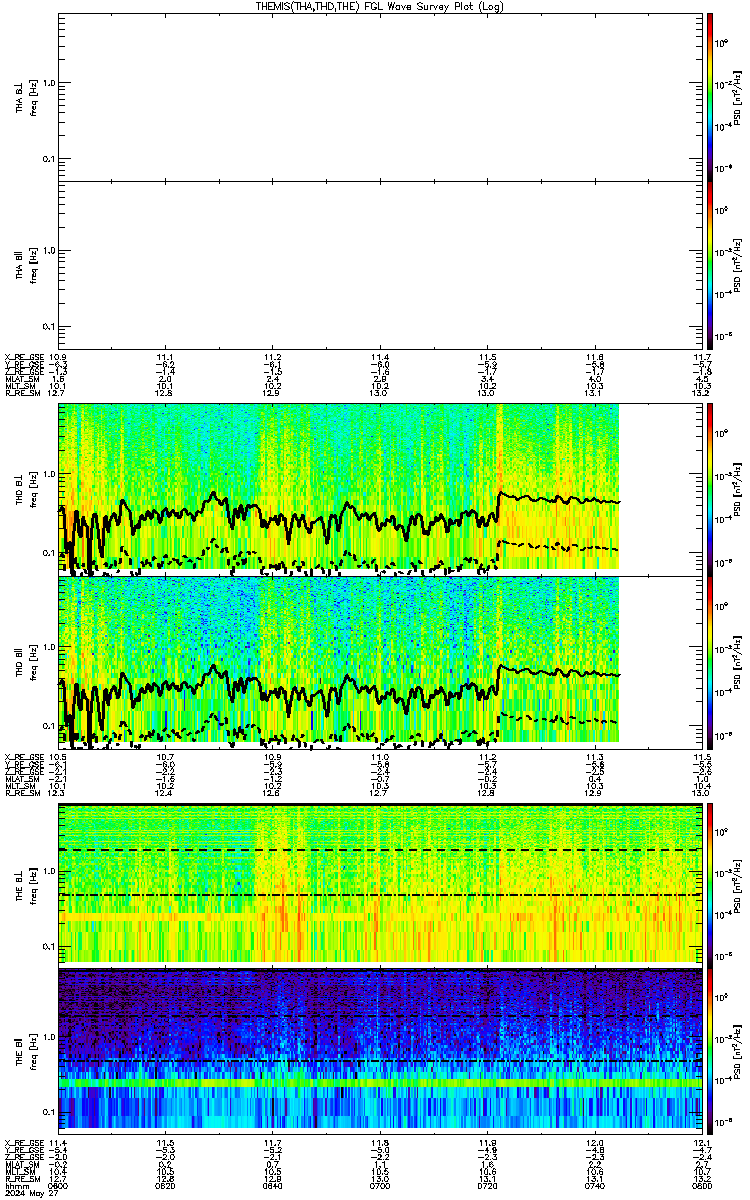Click the 1.0 frequency tick of THD BL

click(x=48, y=474)
